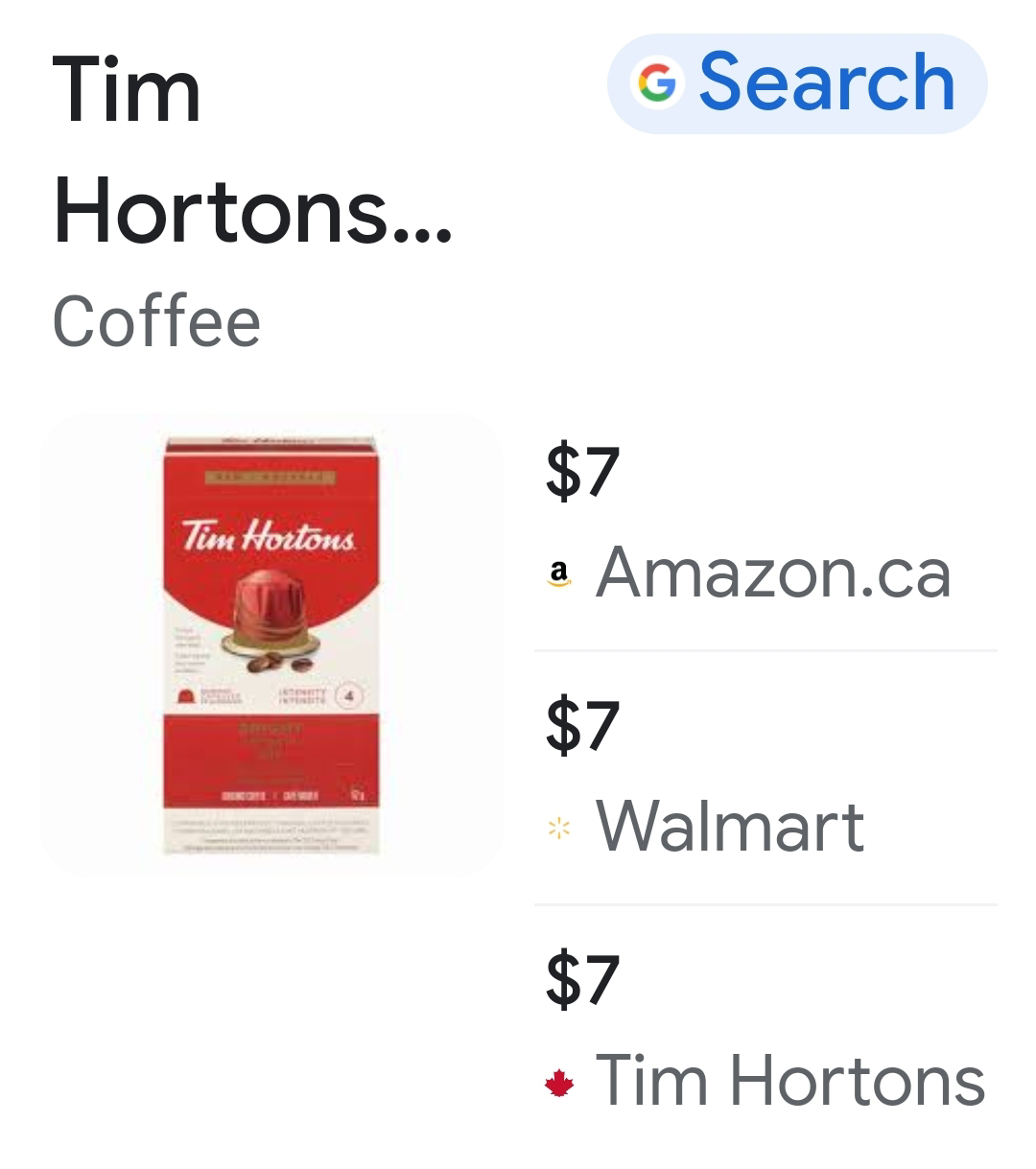Image resolution: width=1036 pixels, height=1169 pixels.
Task: Tap the circled intensity 4 badge
Action: (351, 696)
